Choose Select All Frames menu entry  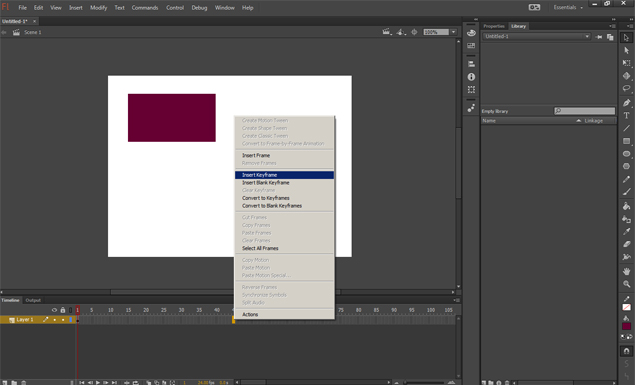[284, 248]
